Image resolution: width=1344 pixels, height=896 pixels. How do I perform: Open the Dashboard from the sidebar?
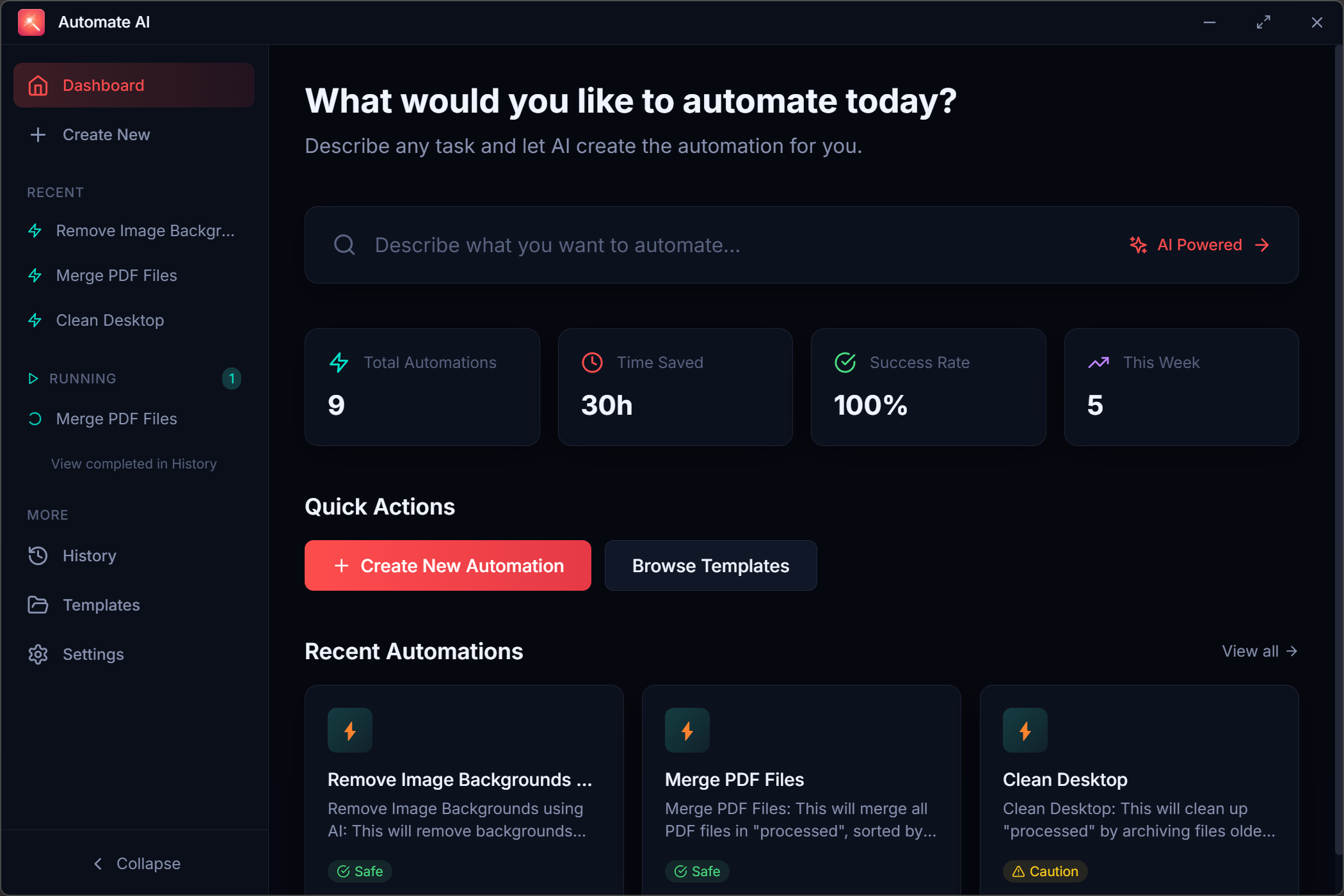coord(102,84)
